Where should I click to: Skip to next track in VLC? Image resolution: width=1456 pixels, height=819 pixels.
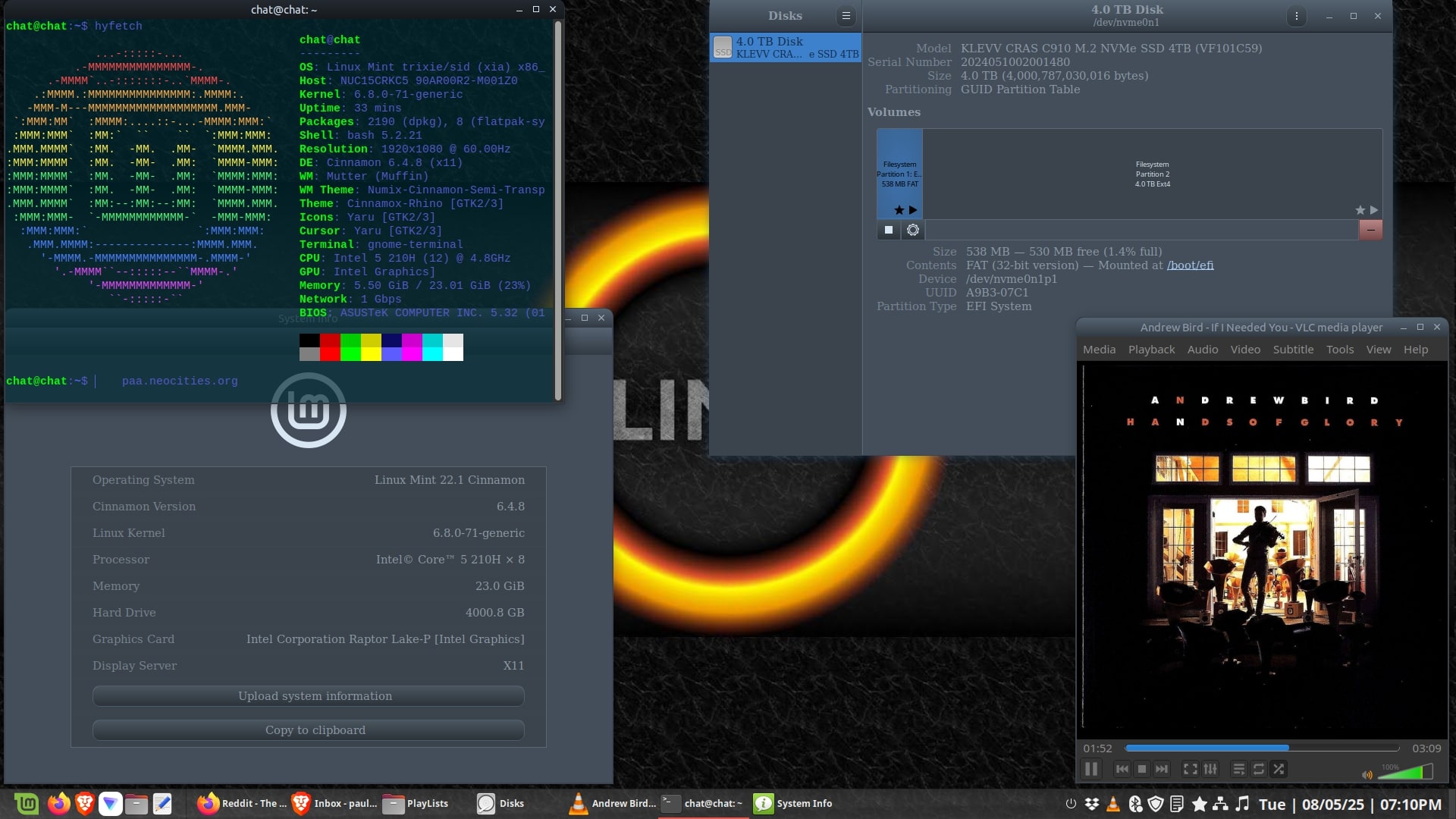point(1162,769)
